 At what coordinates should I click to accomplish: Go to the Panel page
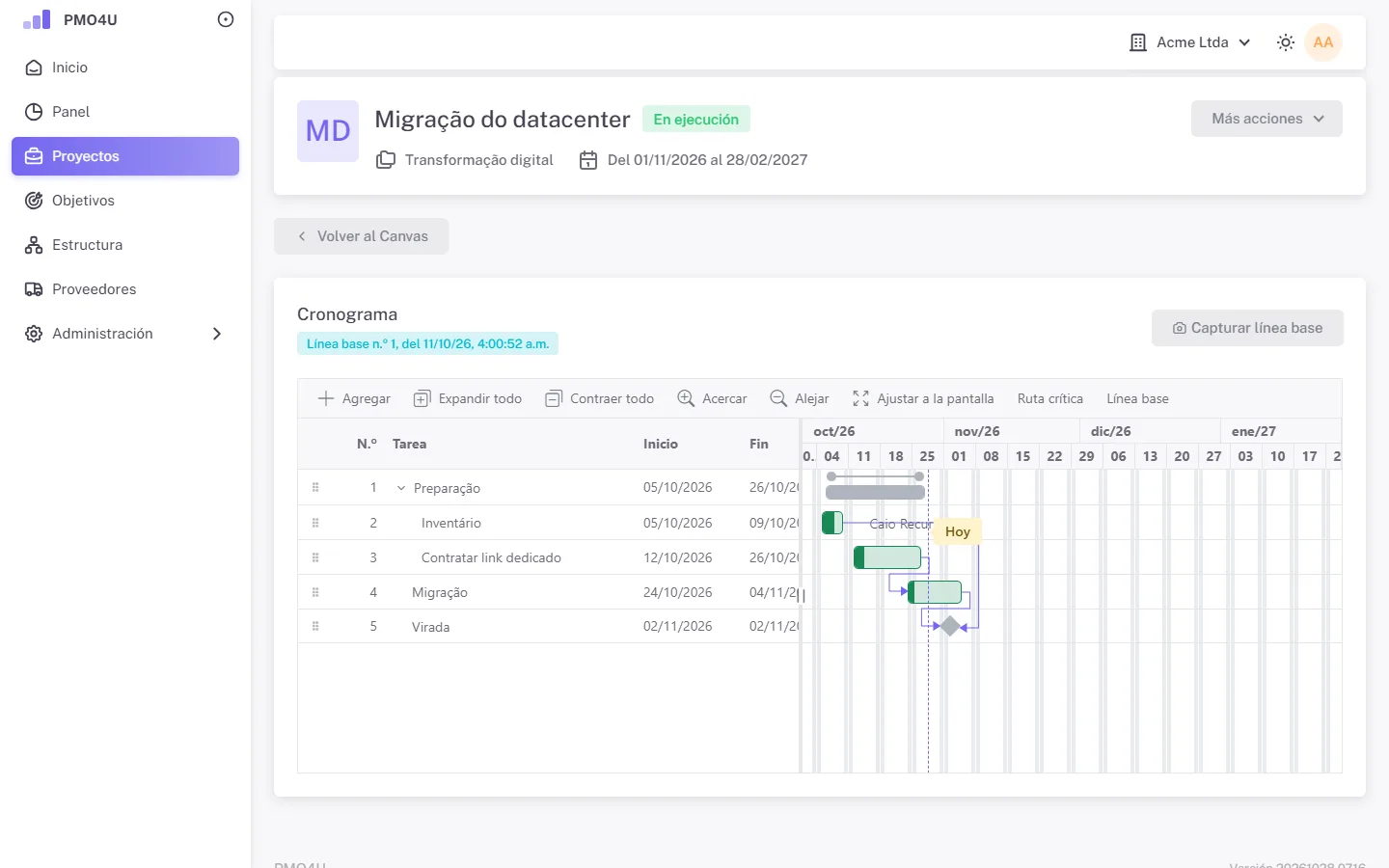[125, 112]
